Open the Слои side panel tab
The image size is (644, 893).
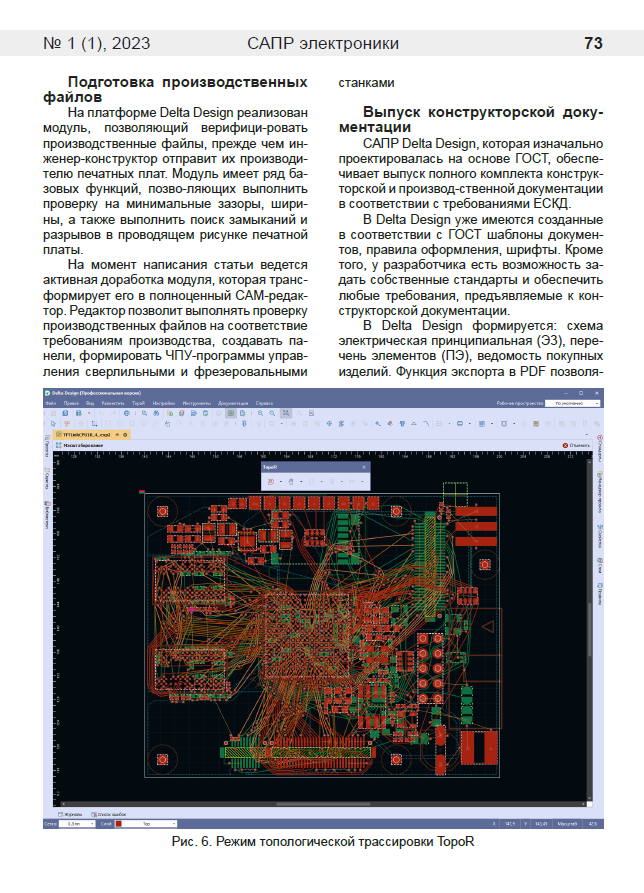coord(600,566)
